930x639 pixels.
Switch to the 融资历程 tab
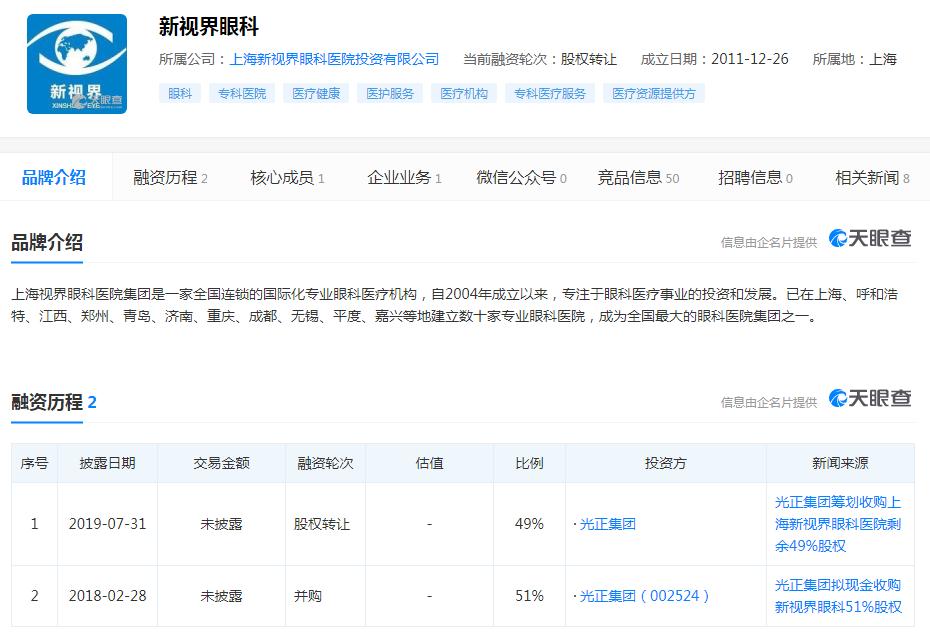point(170,177)
